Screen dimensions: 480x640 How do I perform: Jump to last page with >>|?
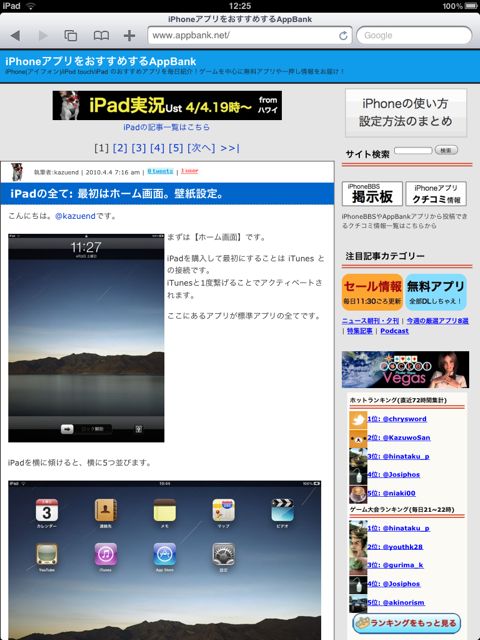click(230, 148)
